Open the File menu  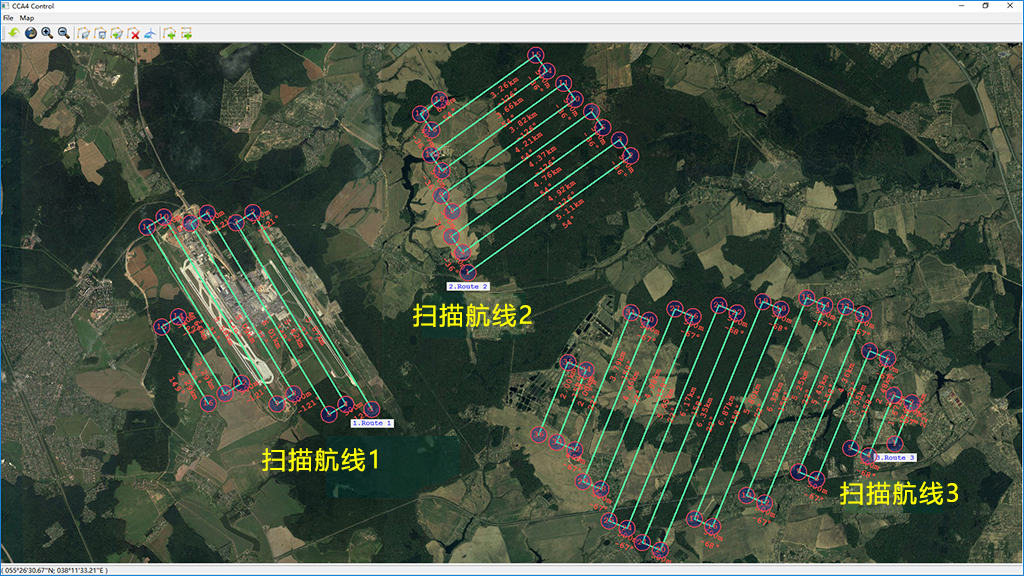click(x=8, y=18)
